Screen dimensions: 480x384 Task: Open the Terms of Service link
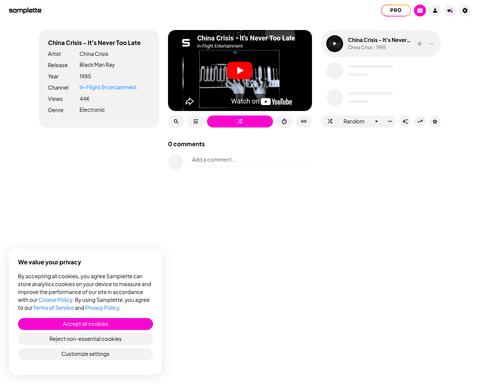pyautogui.click(x=53, y=308)
